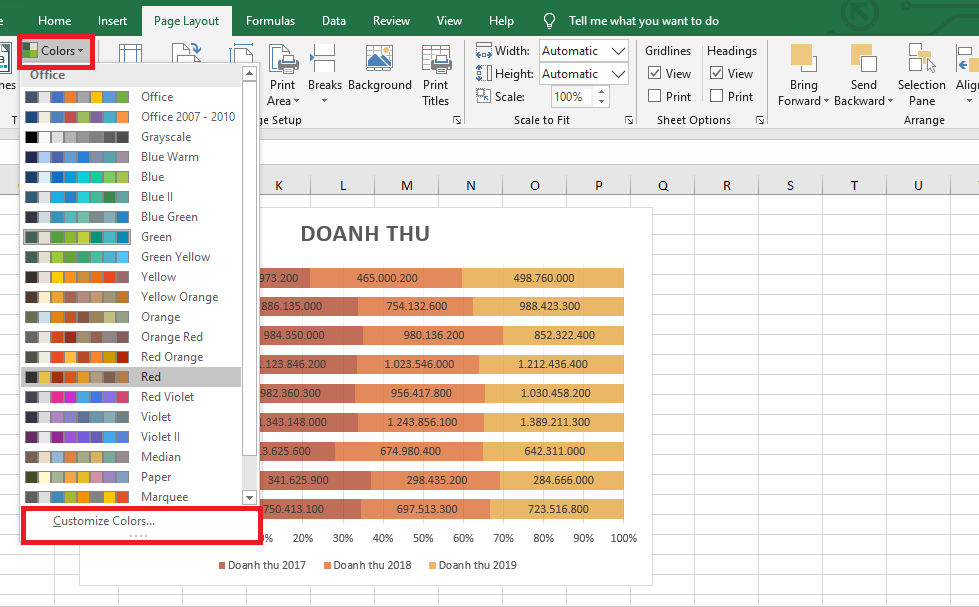Click the Tell me lightbulb icon
This screenshot has width=979, height=607.
click(549, 21)
